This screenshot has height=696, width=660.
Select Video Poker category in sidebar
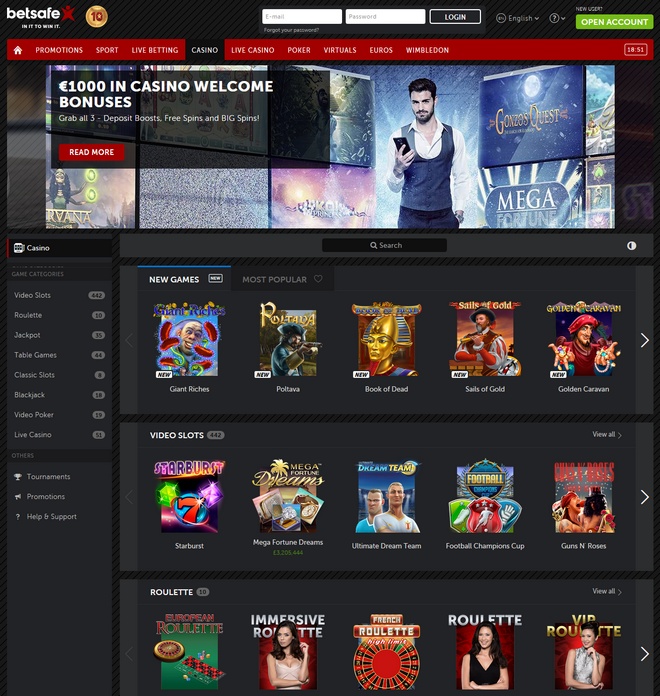pyautogui.click(x=59, y=415)
